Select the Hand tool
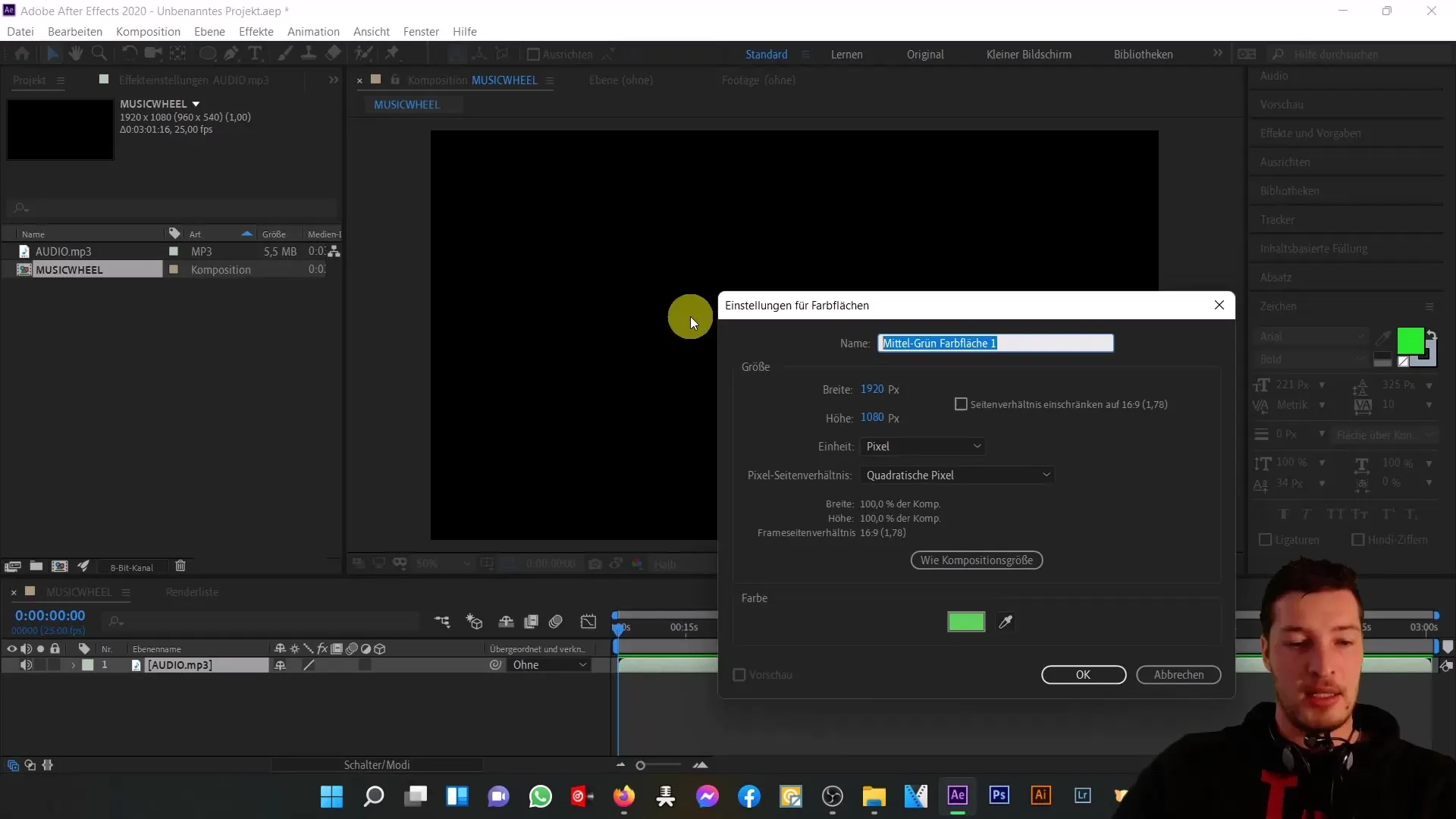Image resolution: width=1456 pixels, height=819 pixels. 76,54
